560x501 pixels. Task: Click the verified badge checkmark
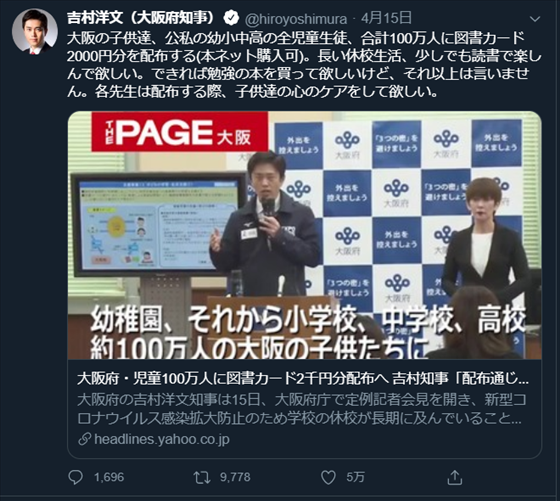click(x=231, y=18)
